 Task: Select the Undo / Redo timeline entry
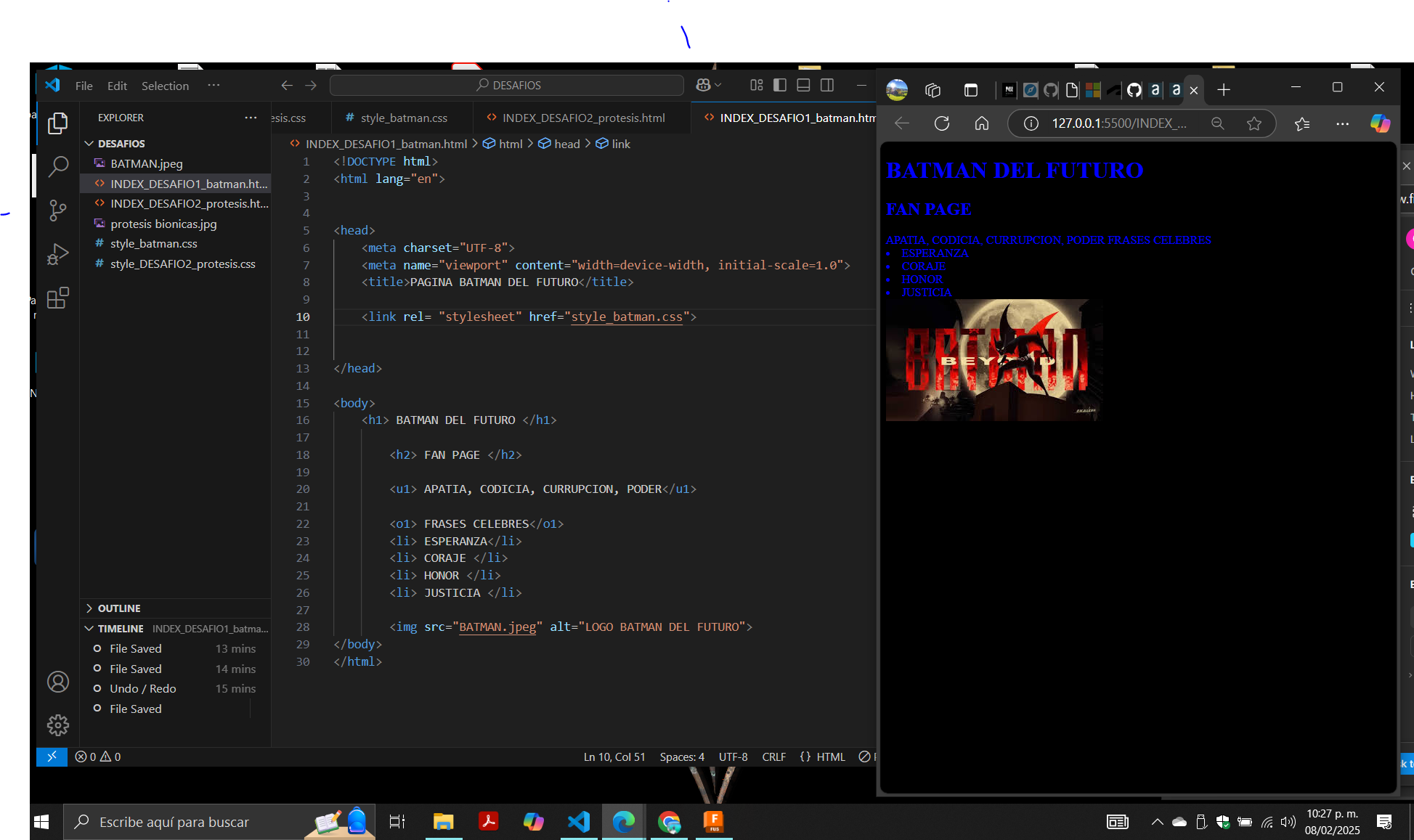click(174, 688)
